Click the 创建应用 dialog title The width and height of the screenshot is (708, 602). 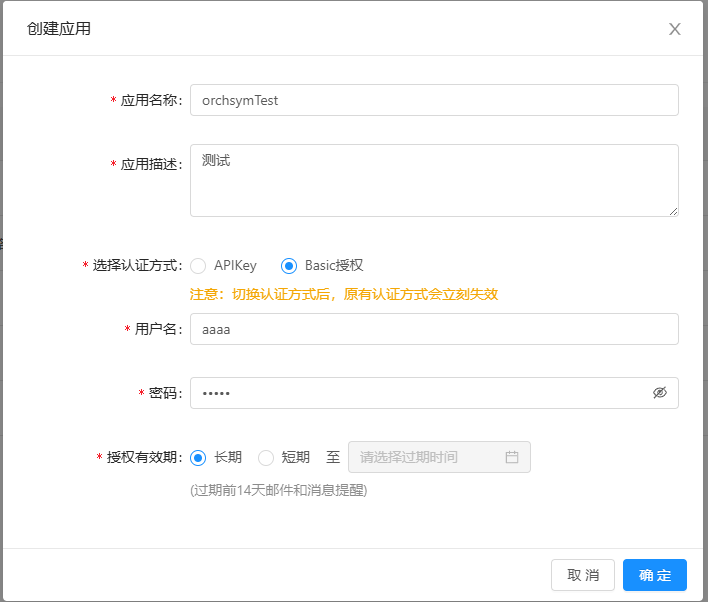(x=59, y=29)
